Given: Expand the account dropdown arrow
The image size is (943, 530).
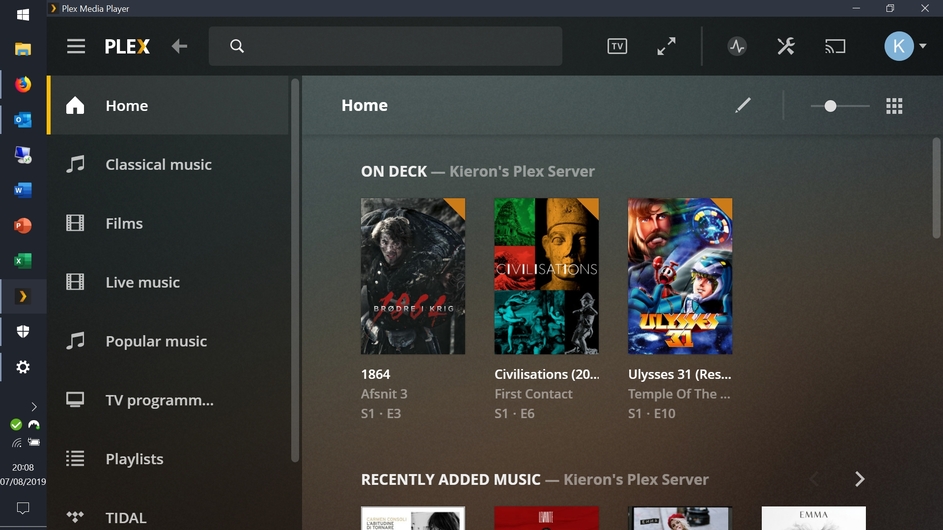Looking at the screenshot, I should click(x=923, y=46).
